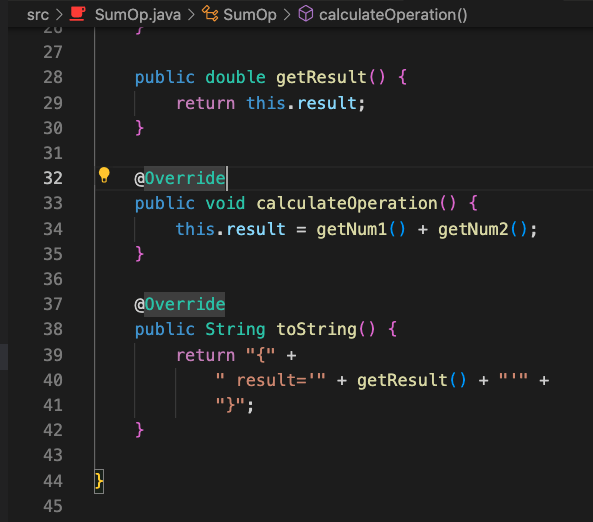Click the chevron after SumOp.java in breadcrumb
Screen dimensions: 593x522
click(x=191, y=15)
